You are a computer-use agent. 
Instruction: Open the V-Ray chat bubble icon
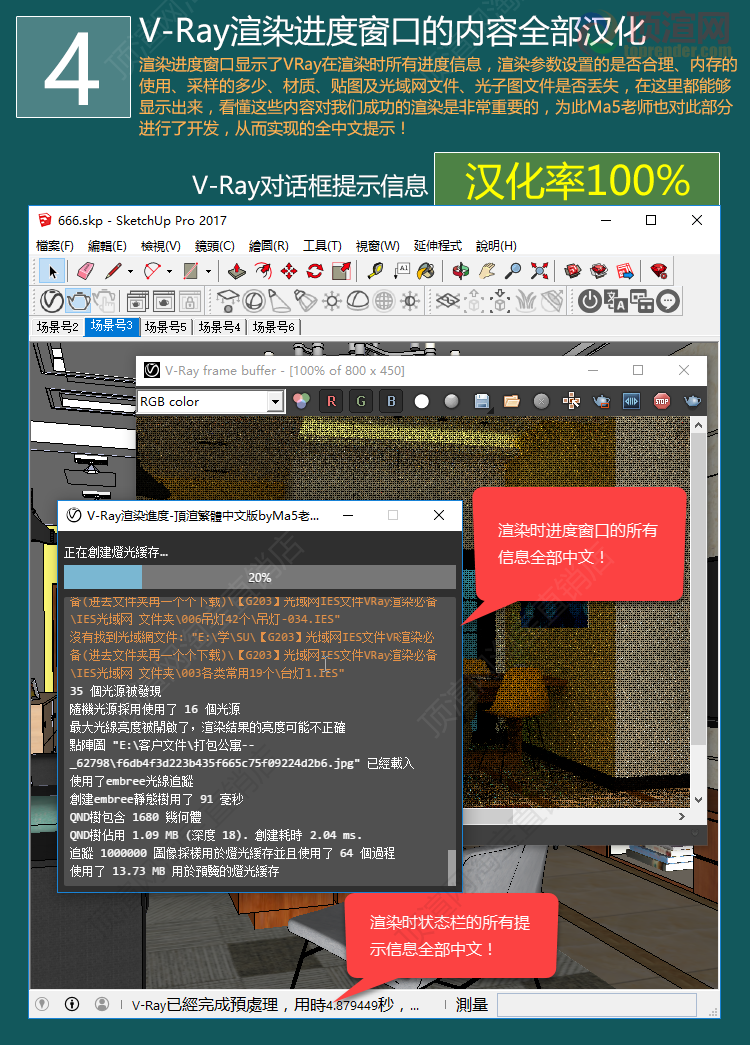click(668, 301)
